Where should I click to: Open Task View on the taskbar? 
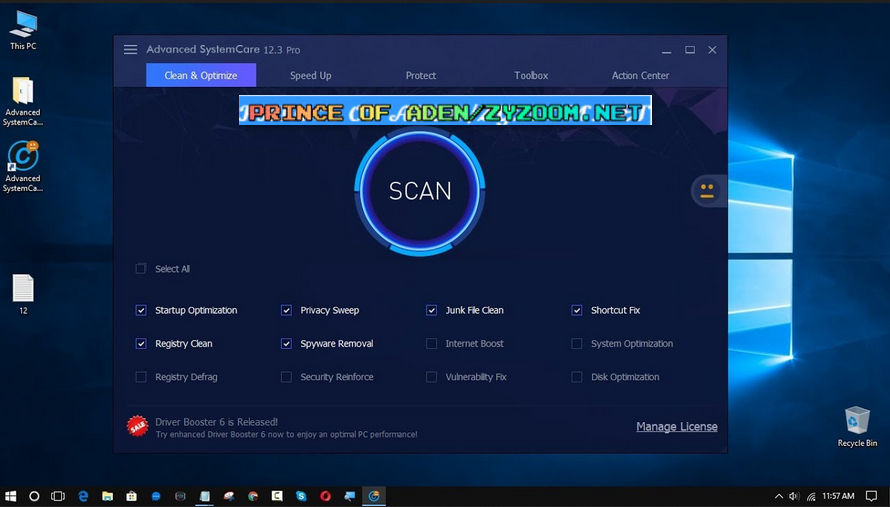pyautogui.click(x=58, y=496)
